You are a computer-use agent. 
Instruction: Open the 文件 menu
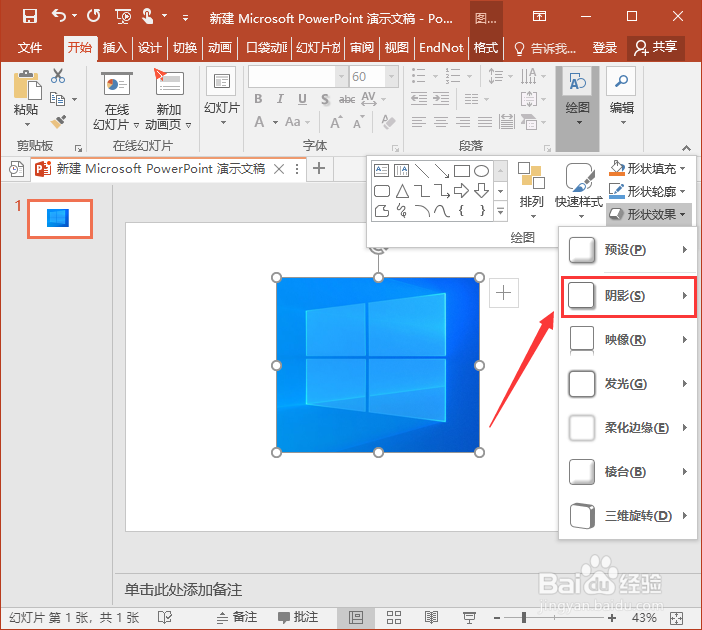[30, 47]
